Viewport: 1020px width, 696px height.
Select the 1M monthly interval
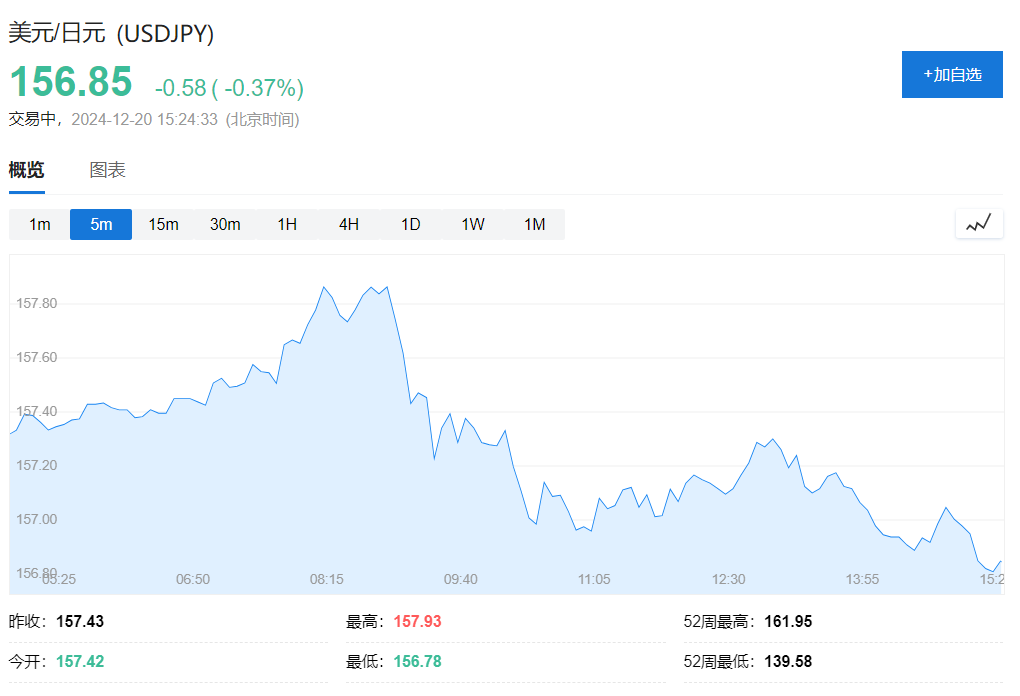coord(535,224)
